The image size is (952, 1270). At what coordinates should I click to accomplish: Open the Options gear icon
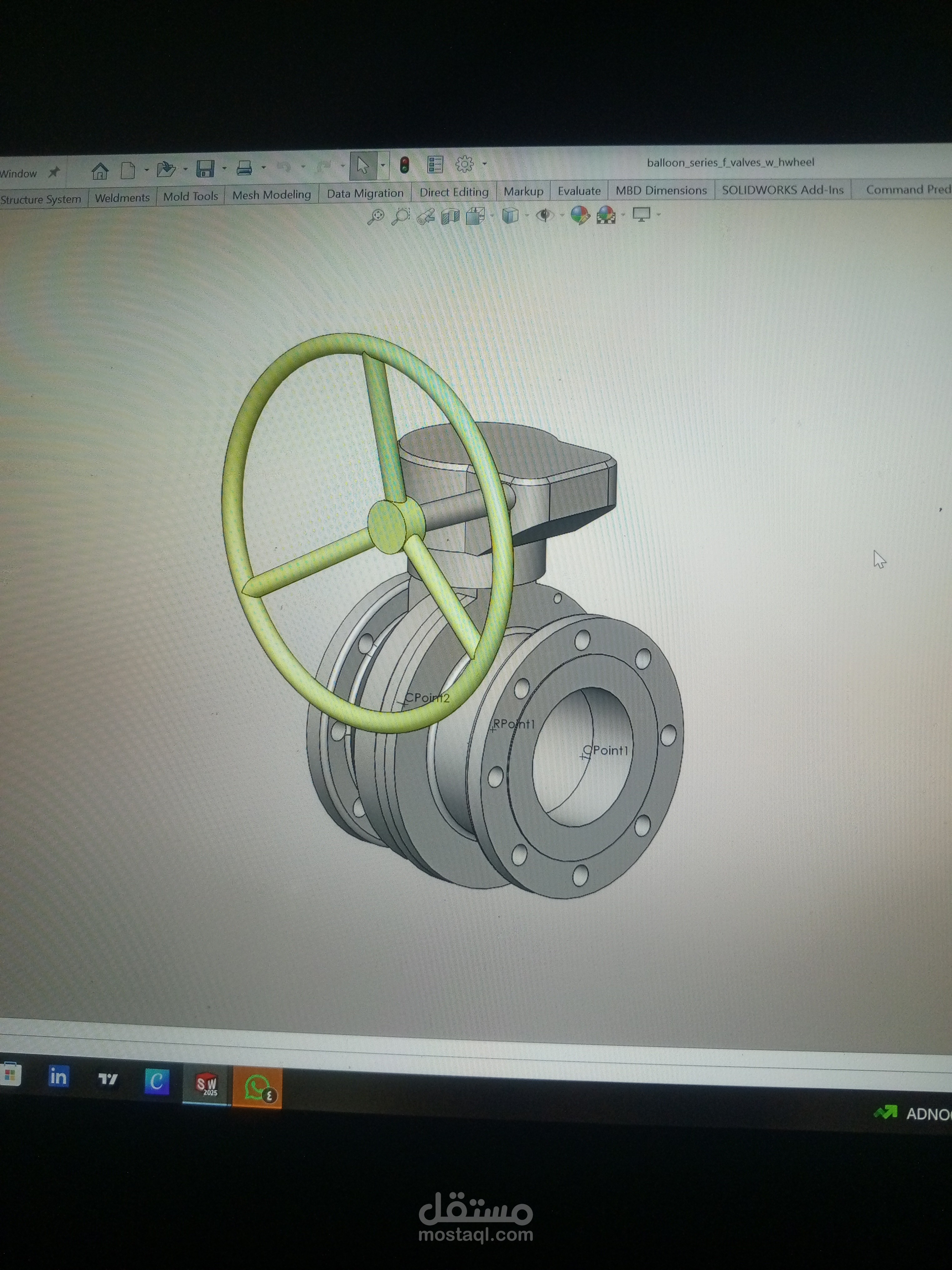(x=464, y=164)
